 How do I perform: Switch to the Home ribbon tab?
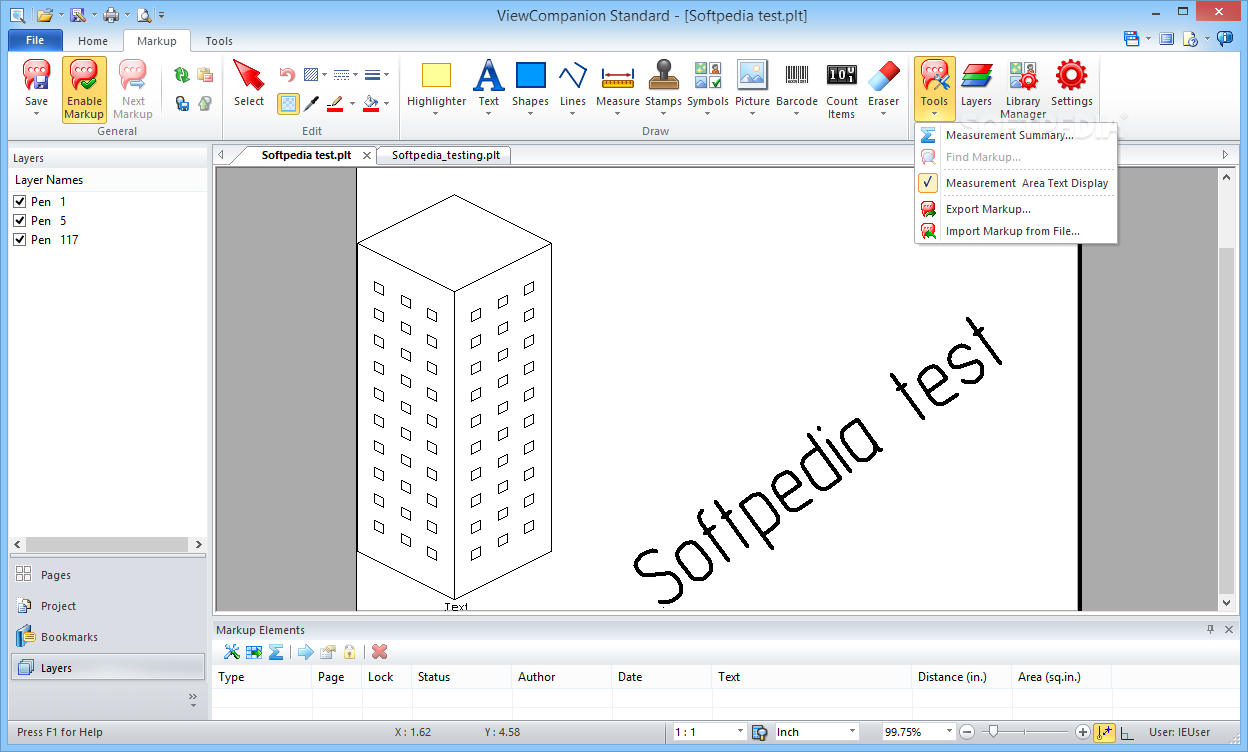coord(93,41)
